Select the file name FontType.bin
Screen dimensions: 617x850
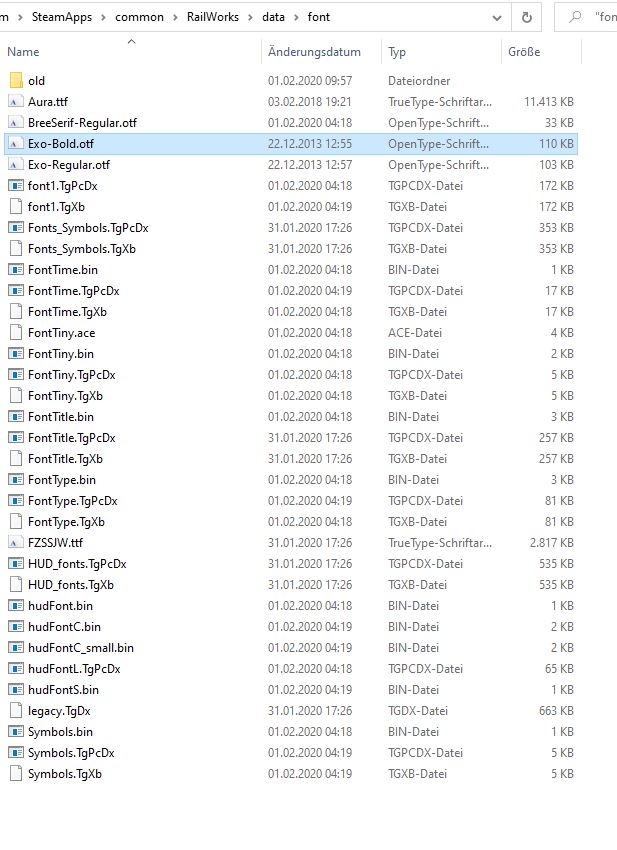(62, 480)
